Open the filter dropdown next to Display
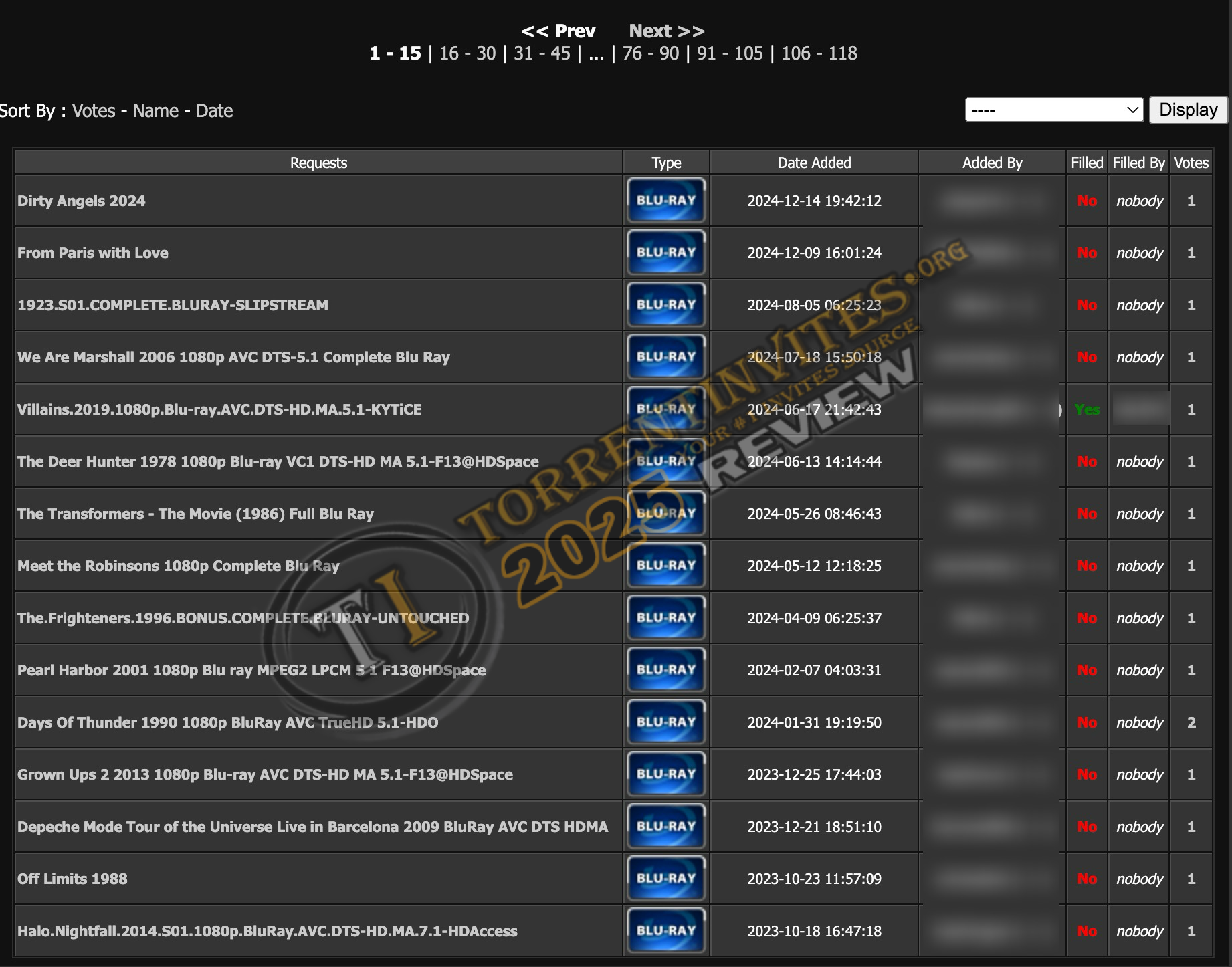Image resolution: width=1232 pixels, height=967 pixels. 1054,110
